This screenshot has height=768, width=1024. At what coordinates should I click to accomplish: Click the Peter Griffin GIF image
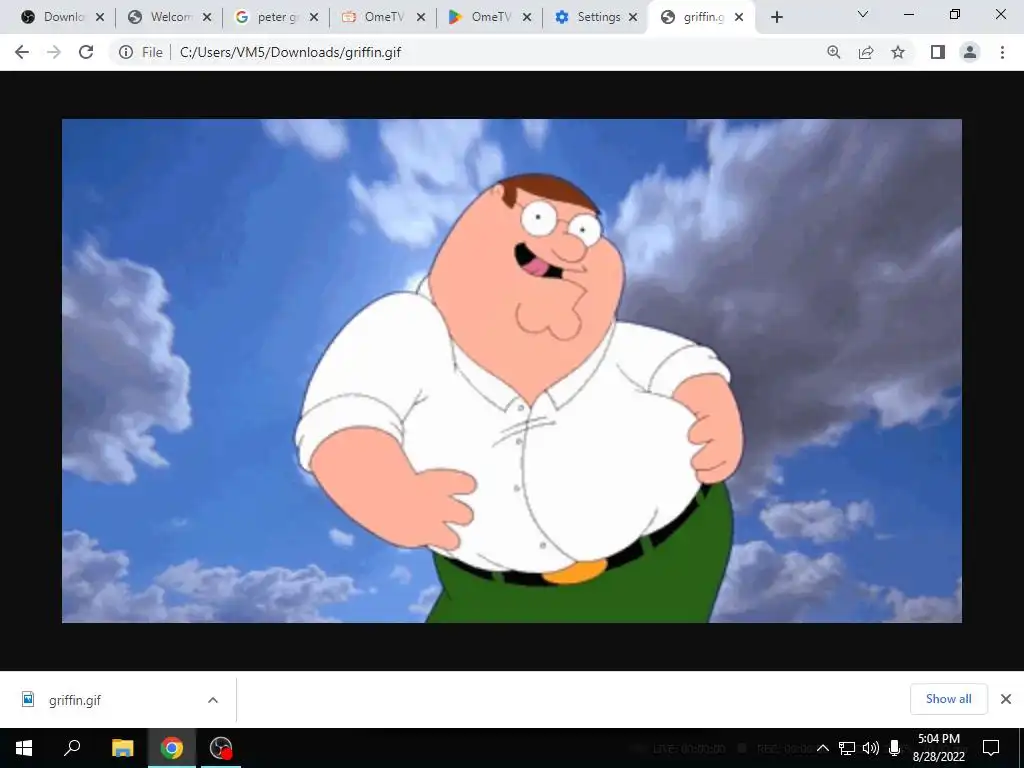[512, 371]
